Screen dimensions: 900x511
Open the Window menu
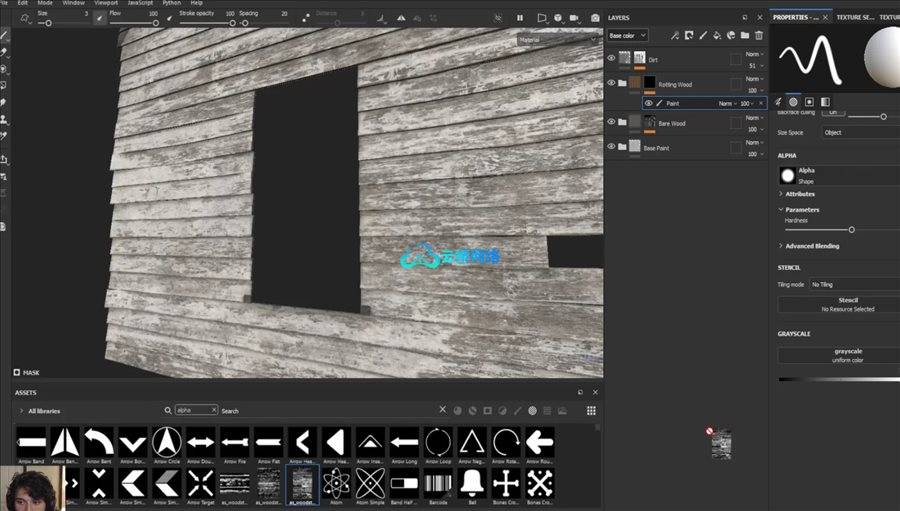(73, 3)
